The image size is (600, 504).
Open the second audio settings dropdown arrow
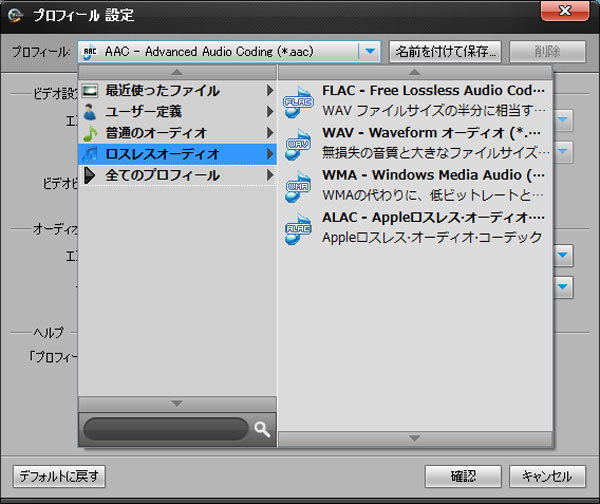tap(563, 287)
